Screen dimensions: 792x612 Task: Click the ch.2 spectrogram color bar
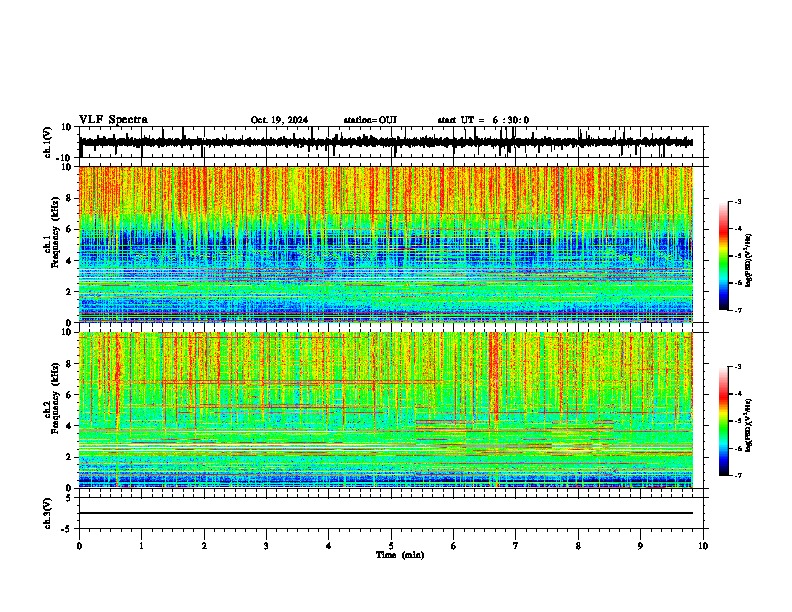click(724, 421)
